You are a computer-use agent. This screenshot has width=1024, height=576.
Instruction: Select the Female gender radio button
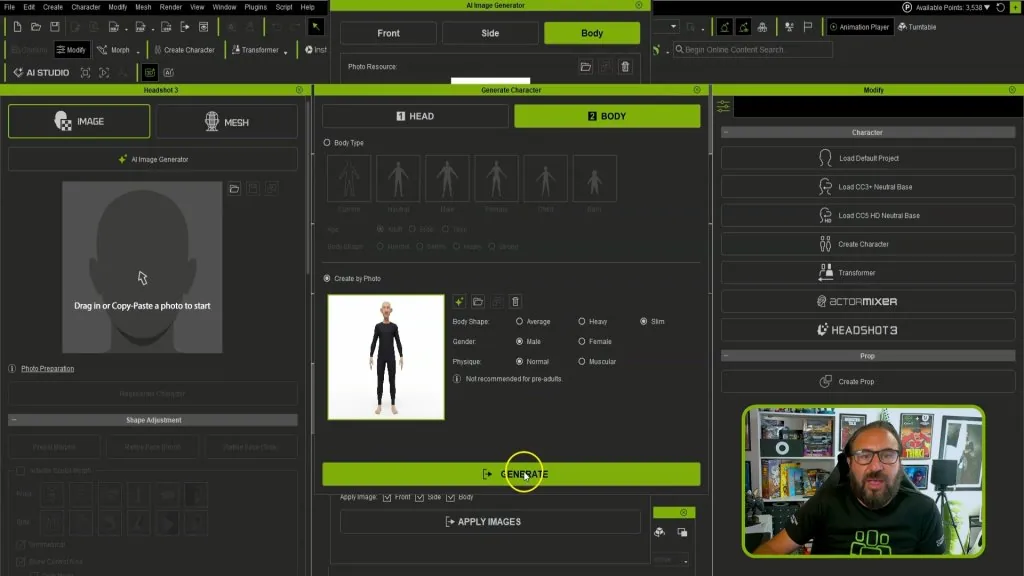click(x=581, y=342)
